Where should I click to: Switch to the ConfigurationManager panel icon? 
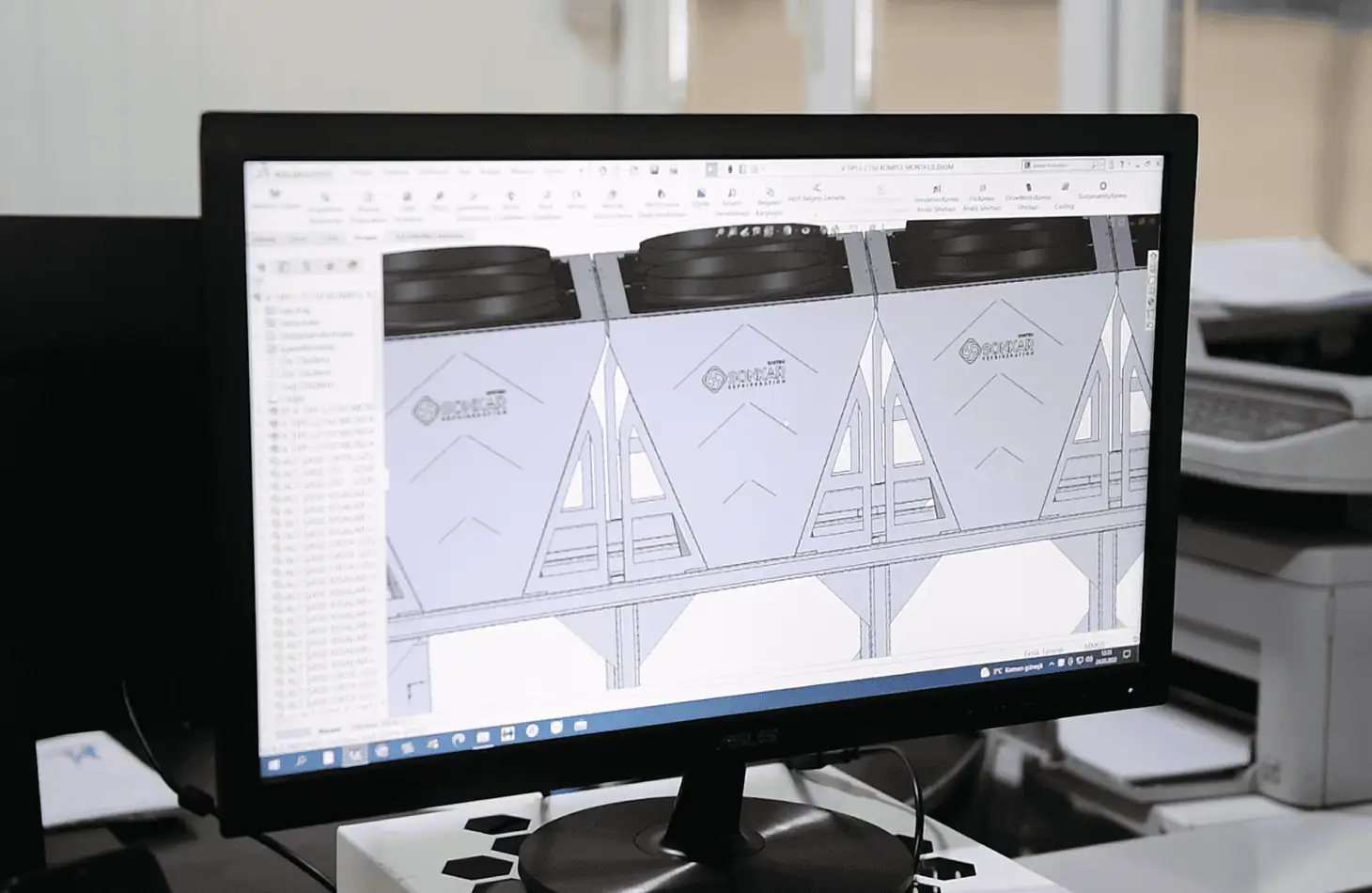(306, 268)
